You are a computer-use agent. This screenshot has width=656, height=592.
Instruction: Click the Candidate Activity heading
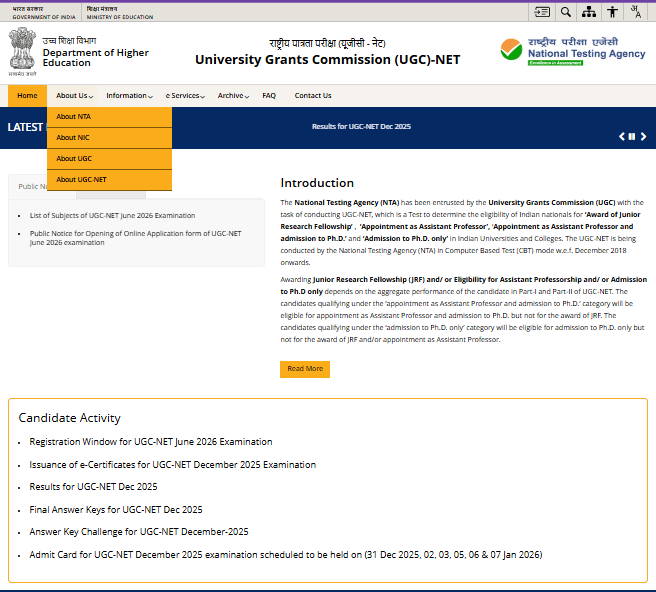point(69,418)
